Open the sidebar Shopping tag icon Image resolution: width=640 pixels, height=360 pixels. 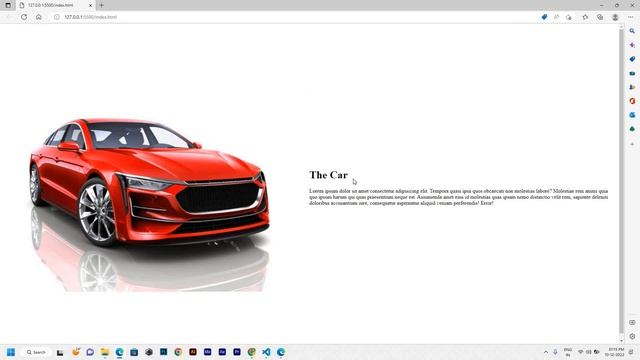point(632,59)
